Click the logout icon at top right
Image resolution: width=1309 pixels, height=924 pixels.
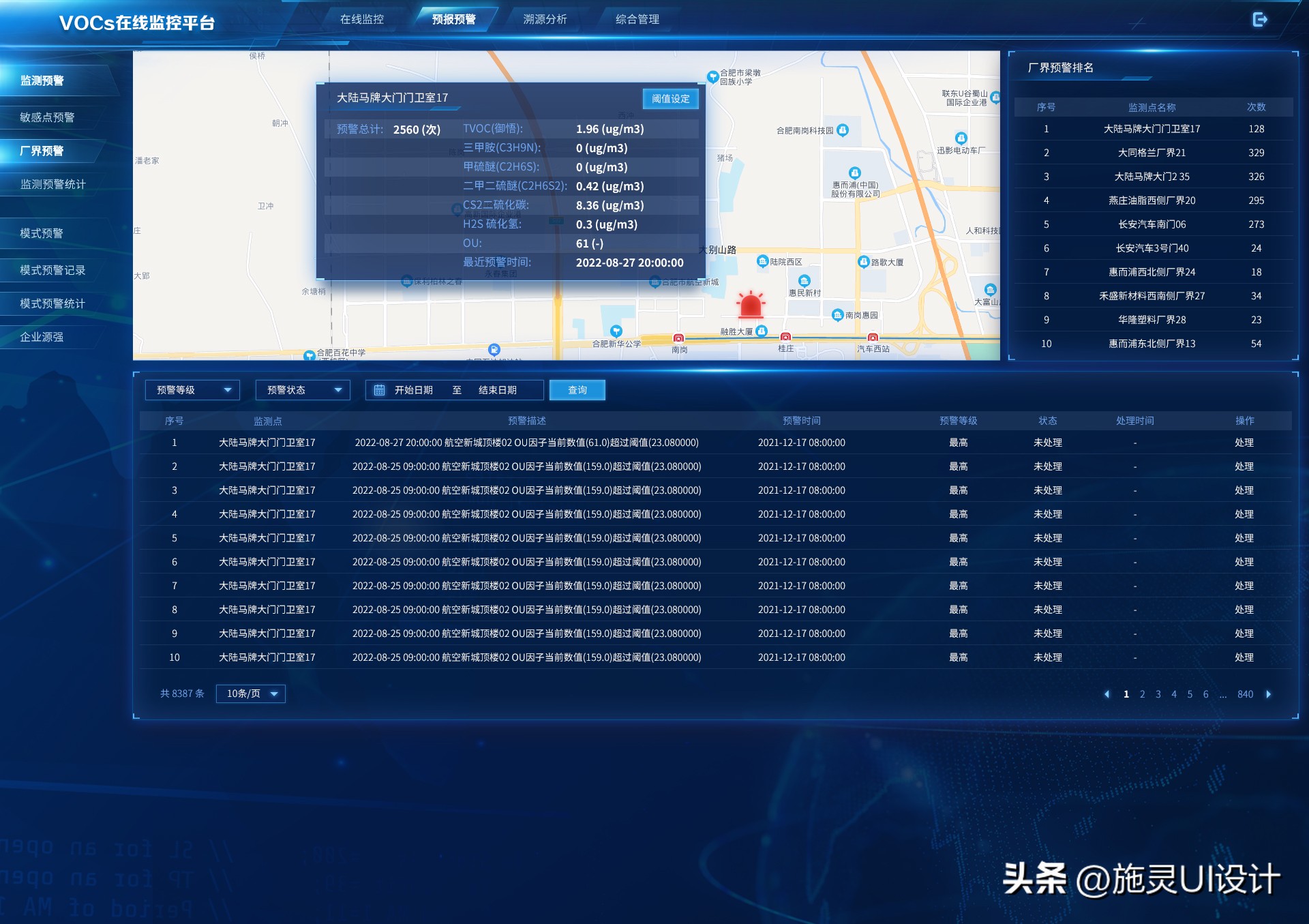(x=1261, y=20)
